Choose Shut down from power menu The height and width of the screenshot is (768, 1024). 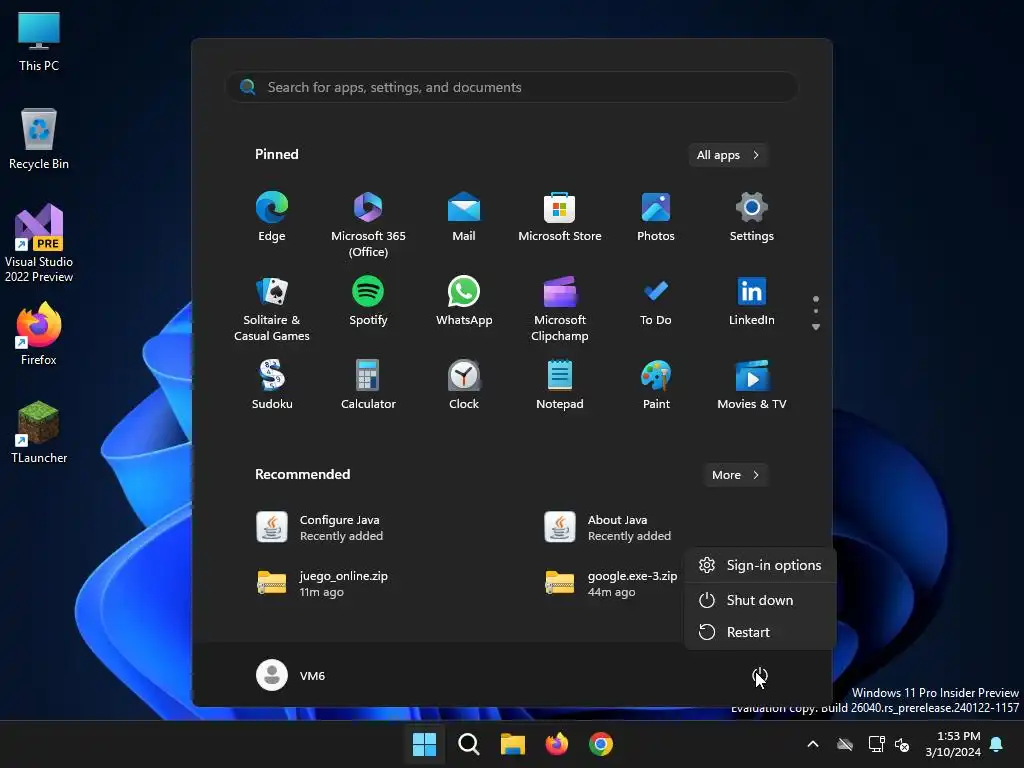point(760,600)
